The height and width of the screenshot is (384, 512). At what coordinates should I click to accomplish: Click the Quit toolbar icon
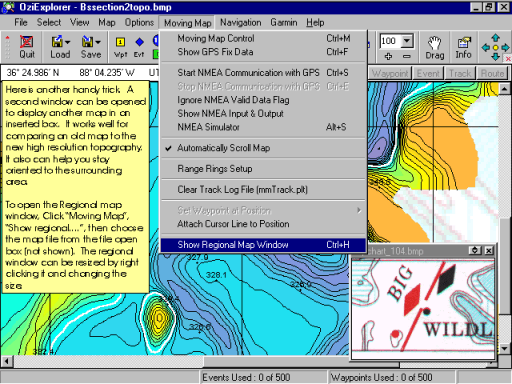(27, 47)
